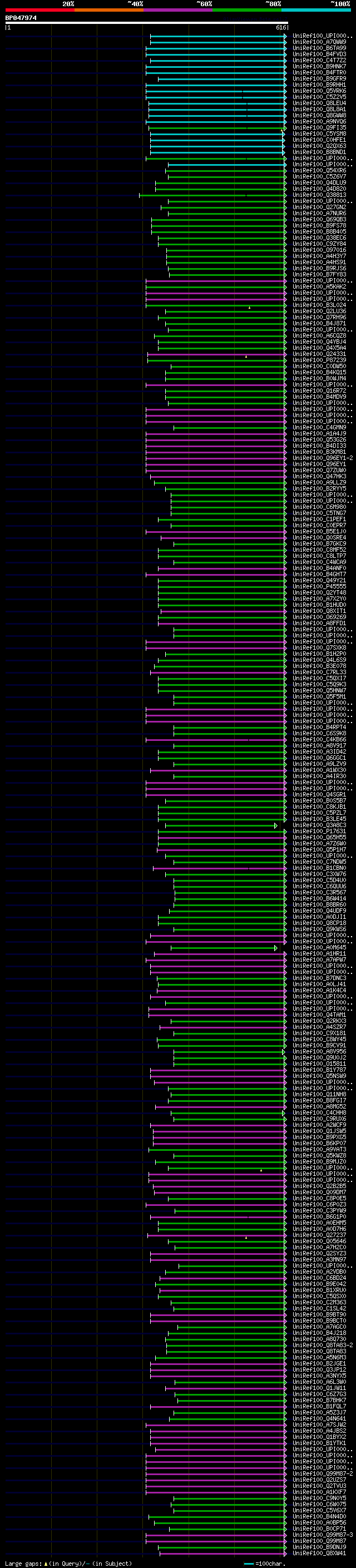The height and width of the screenshot is (1568, 356).
Task: Select label UniRef100_Q4DLU9
Action: point(319,183)
